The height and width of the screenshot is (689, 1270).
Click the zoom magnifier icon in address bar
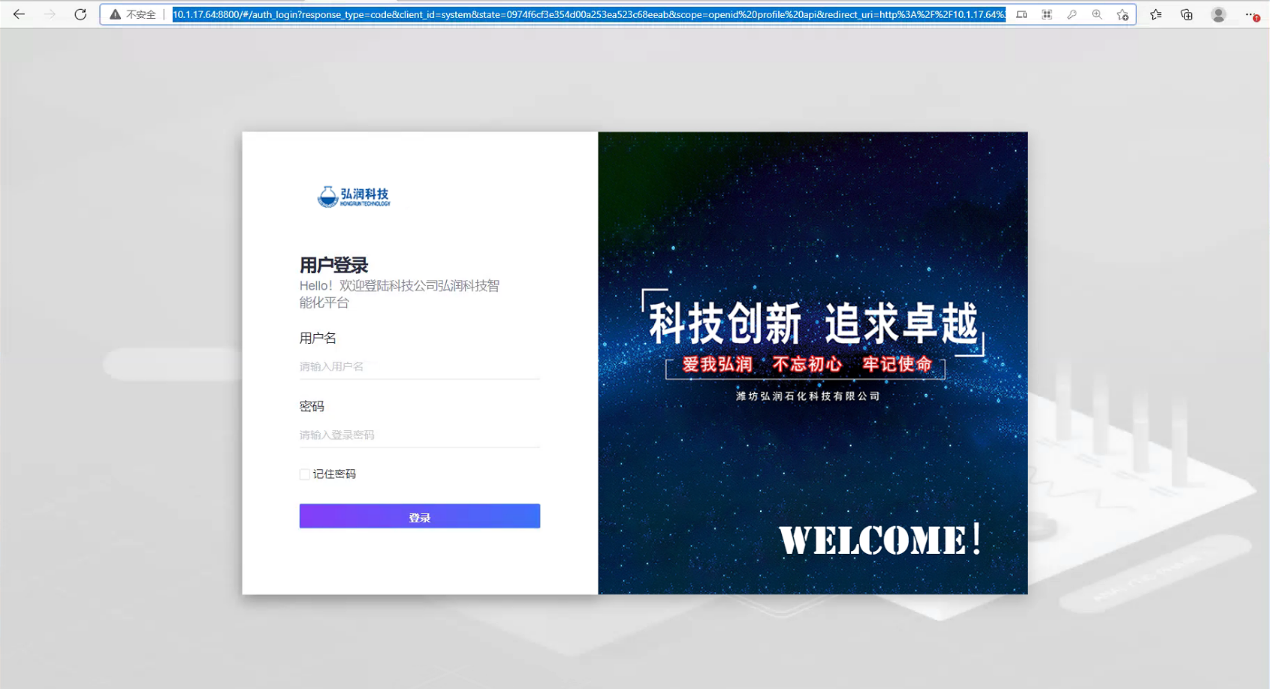[x=1097, y=15]
